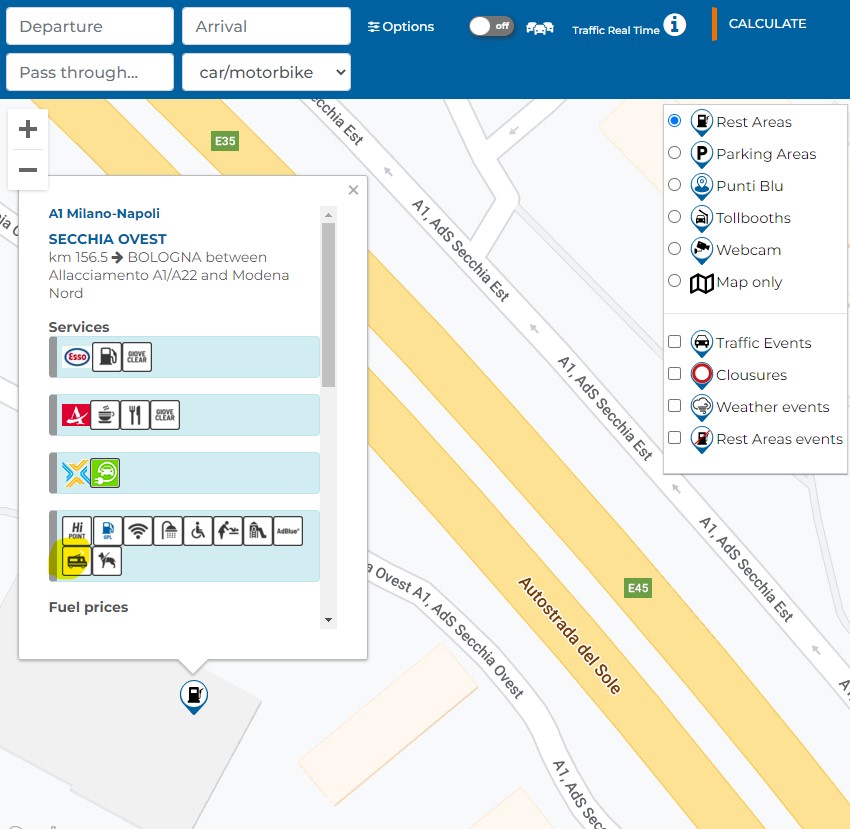Image resolution: width=850 pixels, height=829 pixels.
Task: Click the wheelchair accessibility icon
Action: pyautogui.click(x=198, y=531)
